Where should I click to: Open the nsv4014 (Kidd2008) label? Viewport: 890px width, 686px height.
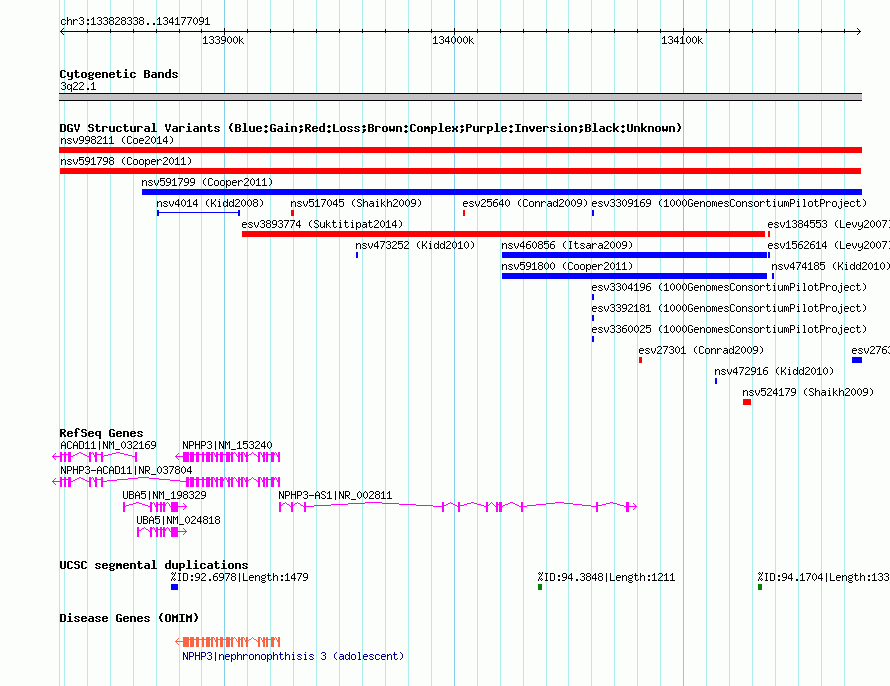click(210, 203)
